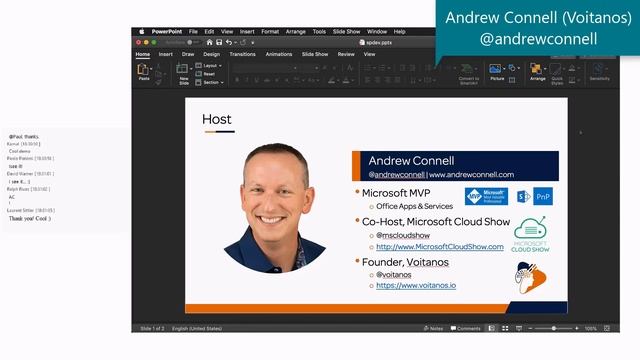
Task: Toggle the Notes pane button
Action: (x=433, y=328)
